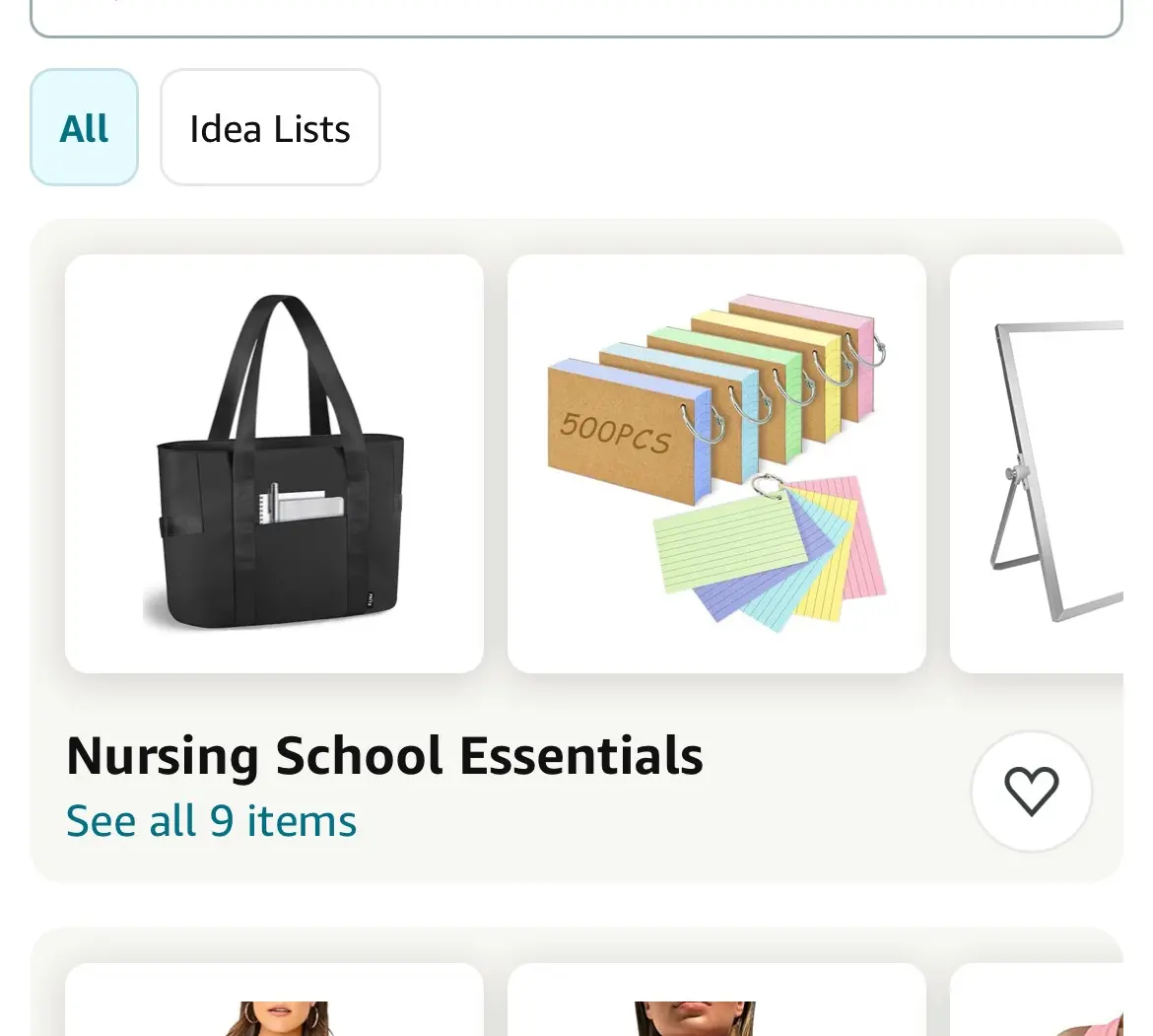This screenshot has height=1036, width=1153.
Task: View the black tote bag product
Action: pyautogui.click(x=274, y=464)
